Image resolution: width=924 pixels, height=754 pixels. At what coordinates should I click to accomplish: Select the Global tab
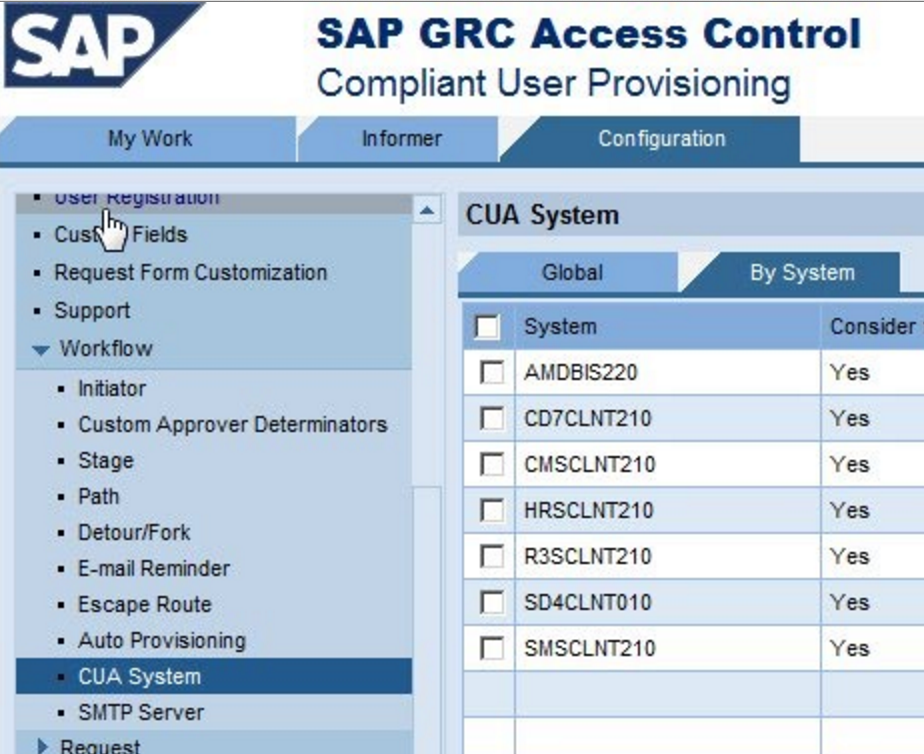pyautogui.click(x=572, y=272)
